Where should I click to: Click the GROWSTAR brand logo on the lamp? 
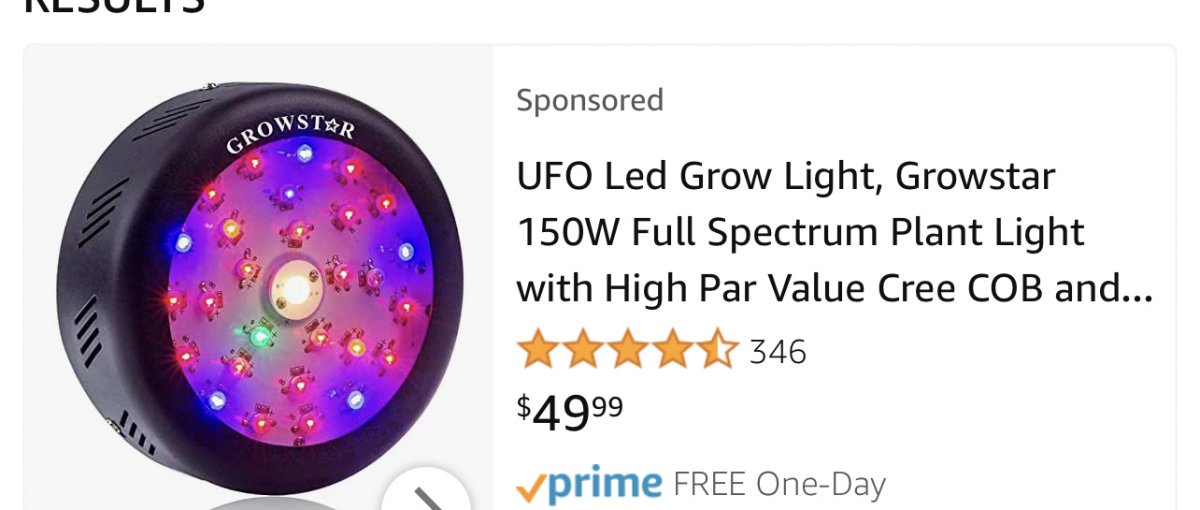pyautogui.click(x=289, y=135)
